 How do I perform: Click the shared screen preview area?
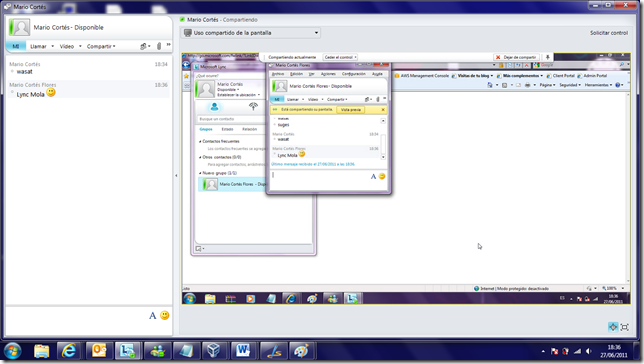click(x=406, y=178)
